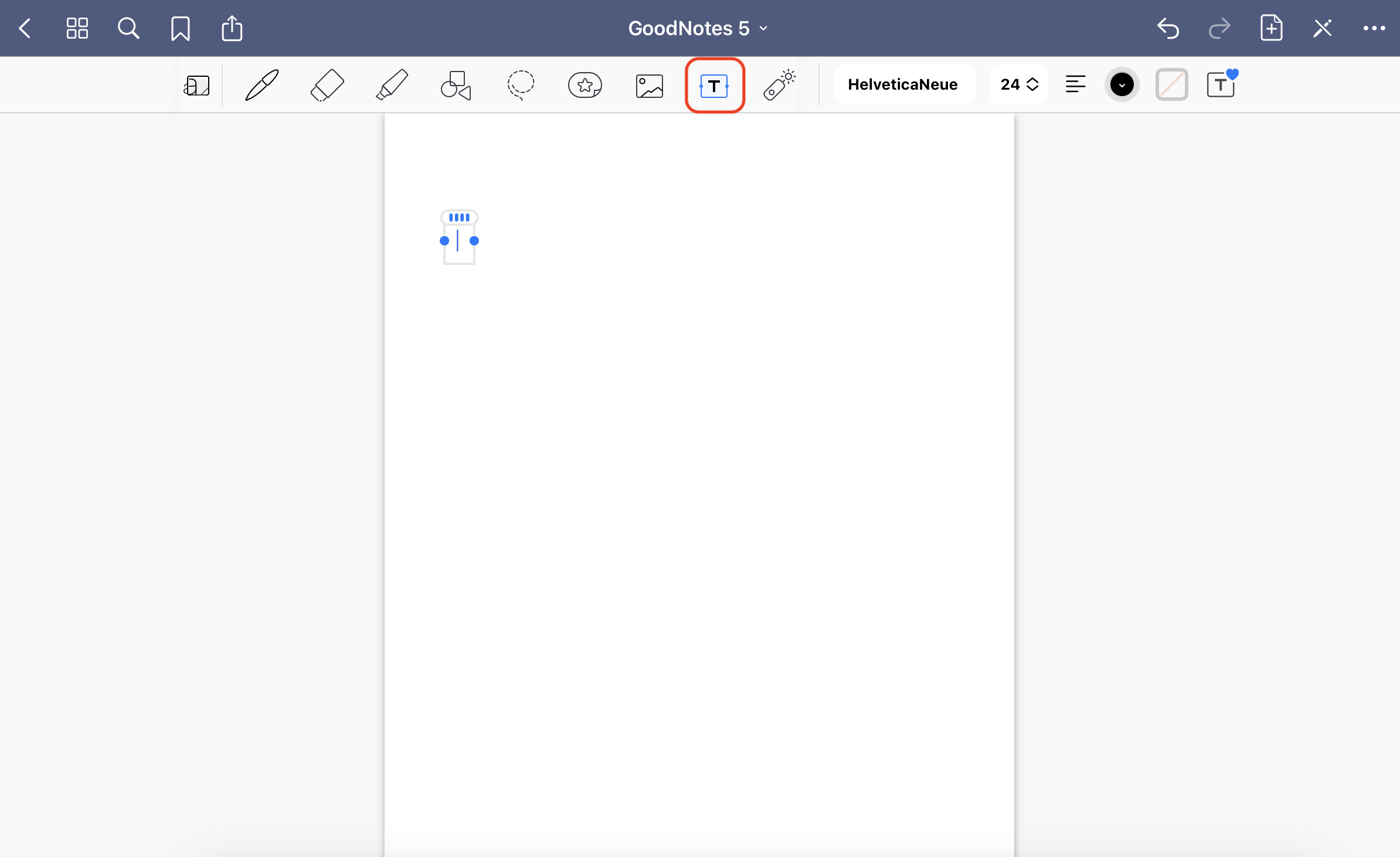This screenshot has height=857, width=1400.
Task: Open the black text color swatch
Action: pyautogui.click(x=1122, y=85)
